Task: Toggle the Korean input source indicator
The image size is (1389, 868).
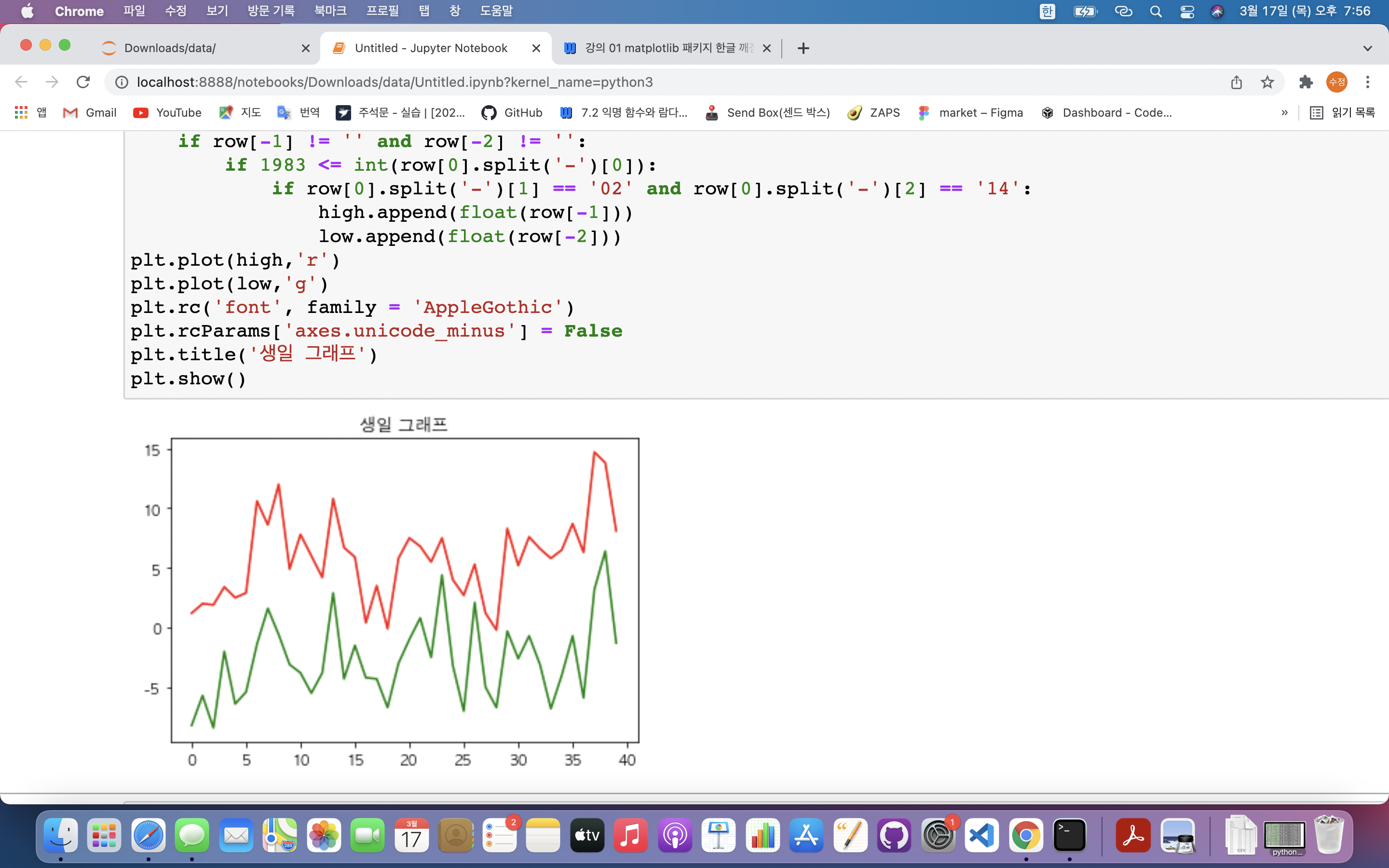Action: [x=1047, y=12]
